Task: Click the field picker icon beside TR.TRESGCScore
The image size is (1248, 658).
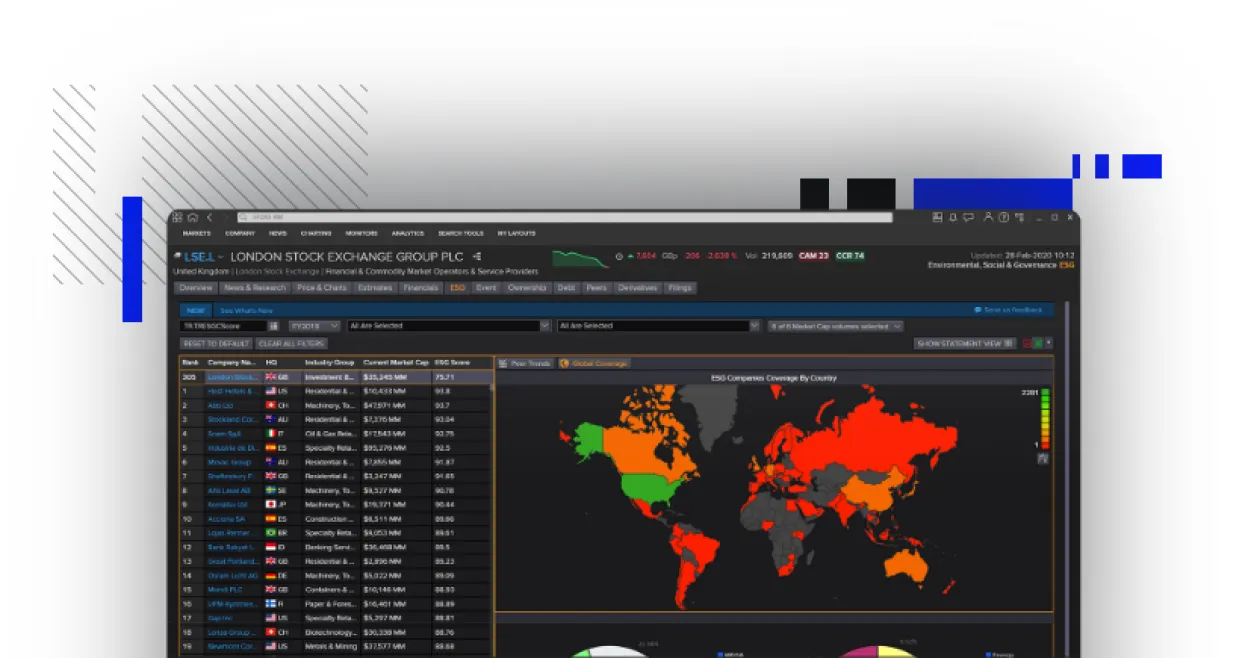Action: (275, 326)
